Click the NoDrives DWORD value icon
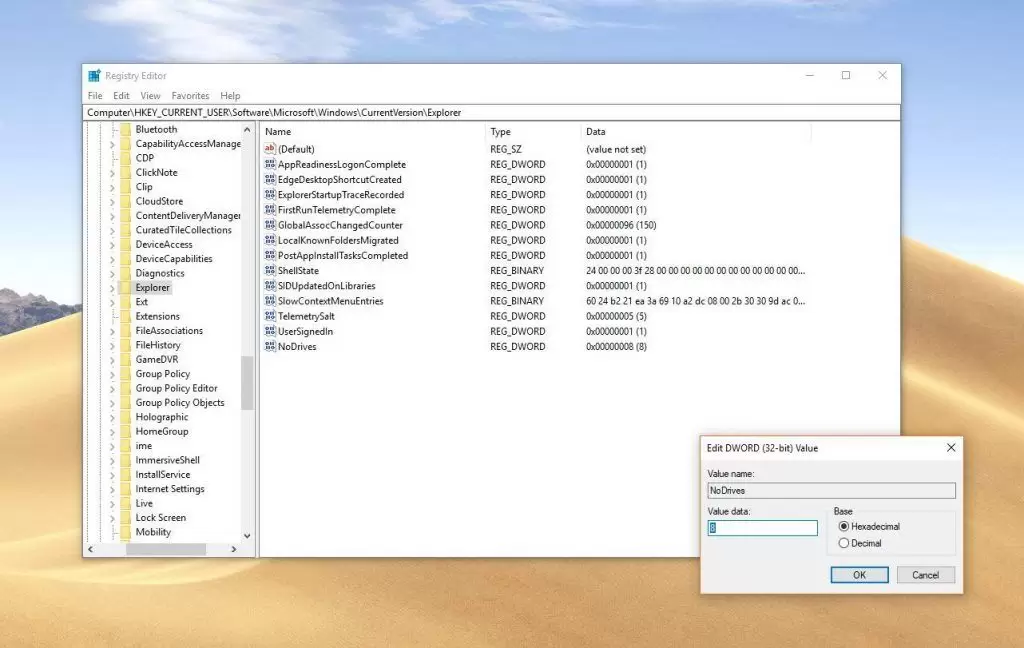The width and height of the screenshot is (1024, 648). (270, 346)
